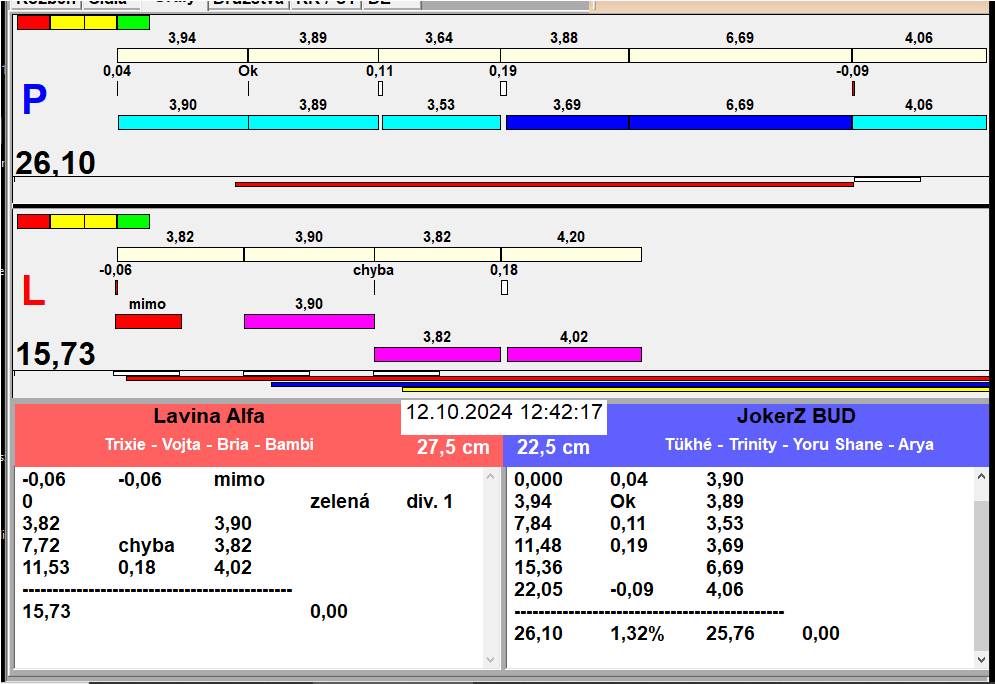
Task: Click 'zelená' in the Lavina Alfa results
Action: click(x=339, y=502)
